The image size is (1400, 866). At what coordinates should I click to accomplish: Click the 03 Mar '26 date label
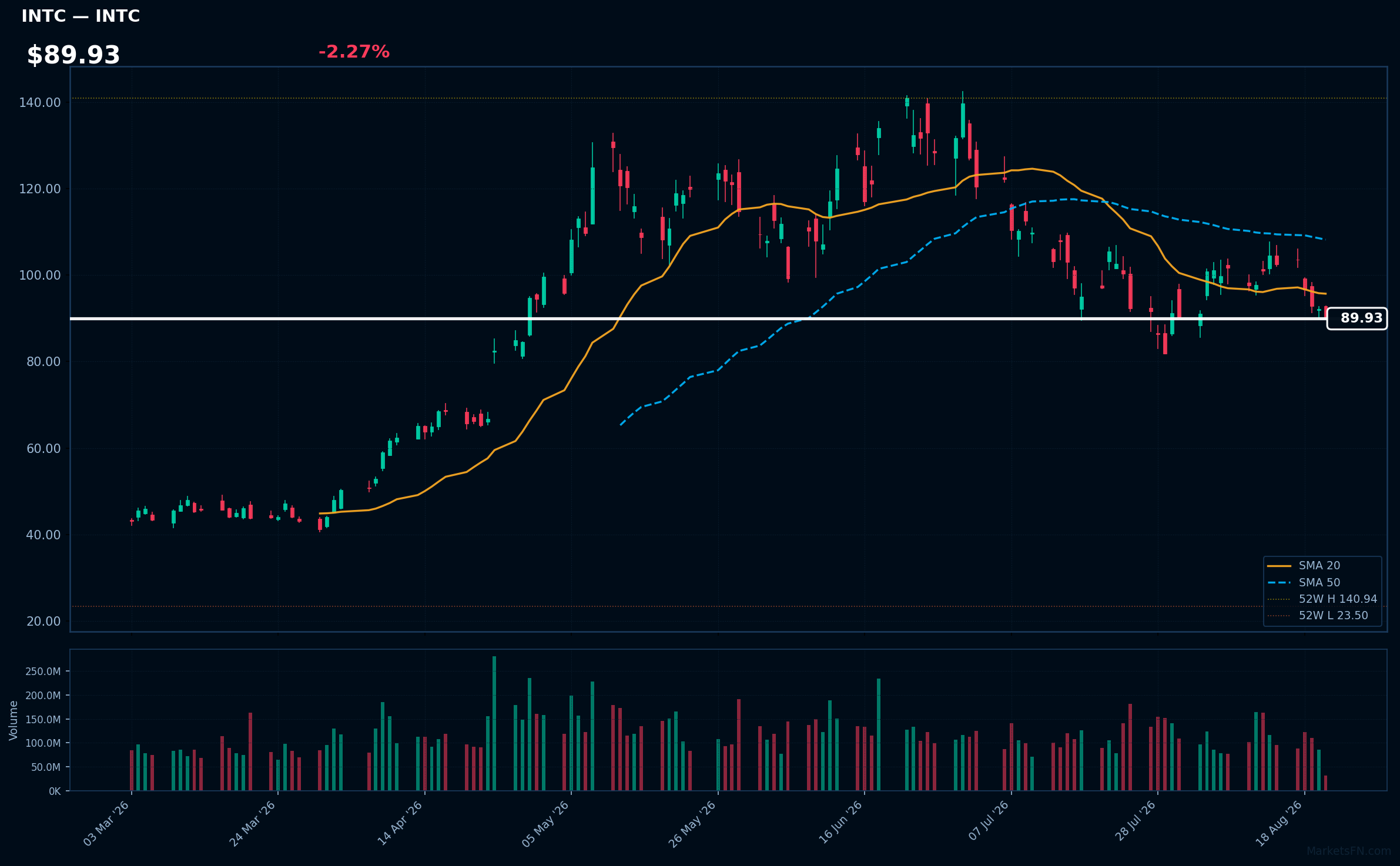[106, 823]
